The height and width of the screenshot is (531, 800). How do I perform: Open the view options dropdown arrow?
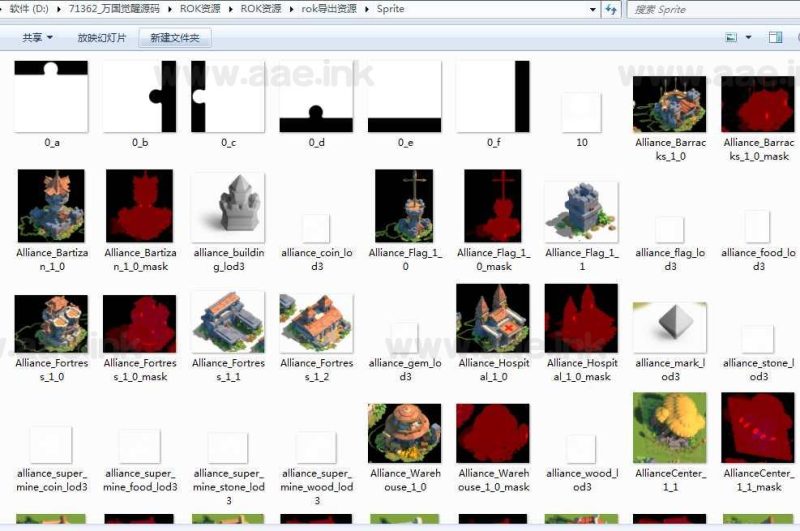coord(748,38)
